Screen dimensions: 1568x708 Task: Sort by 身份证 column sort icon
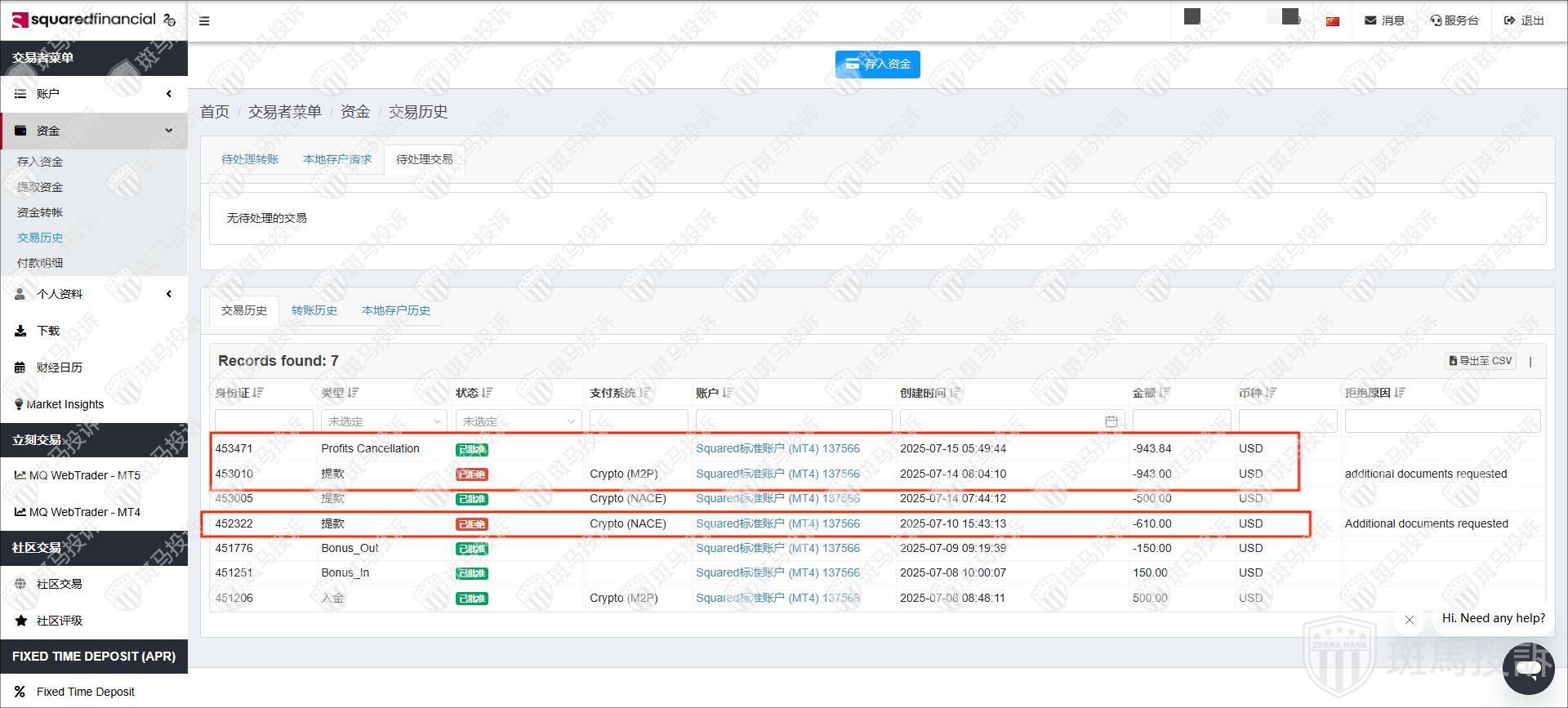[259, 393]
